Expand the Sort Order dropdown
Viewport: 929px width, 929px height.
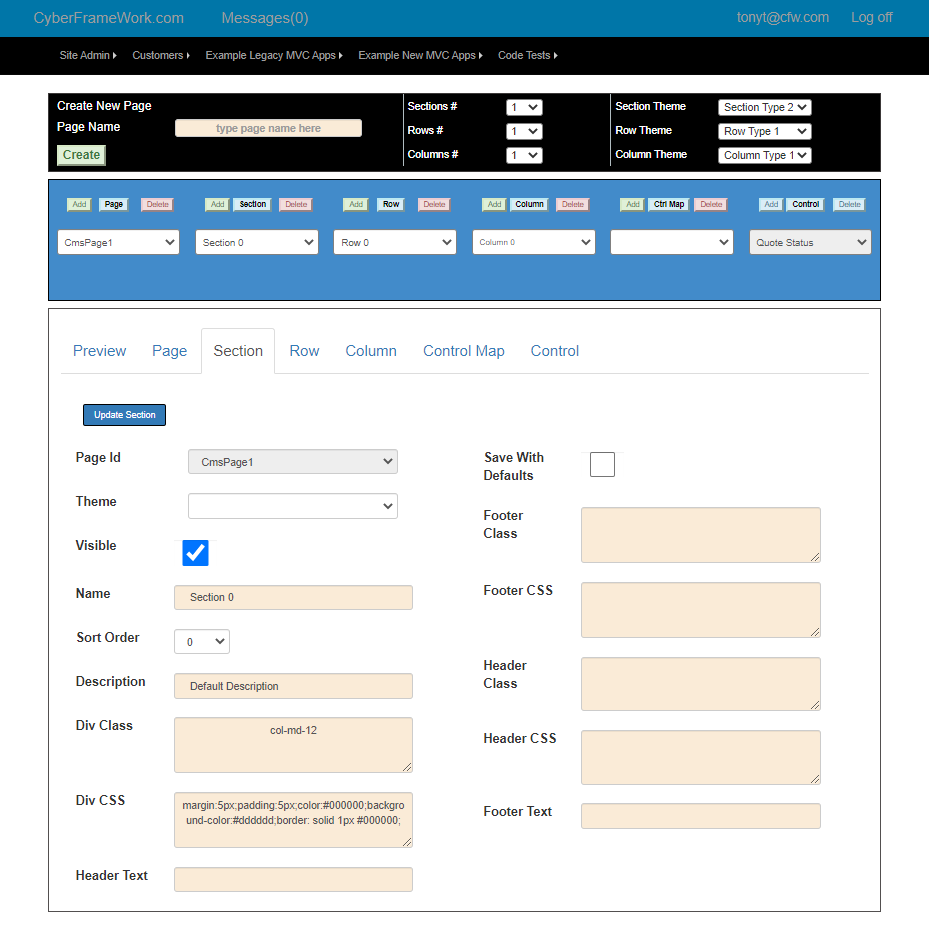(201, 641)
